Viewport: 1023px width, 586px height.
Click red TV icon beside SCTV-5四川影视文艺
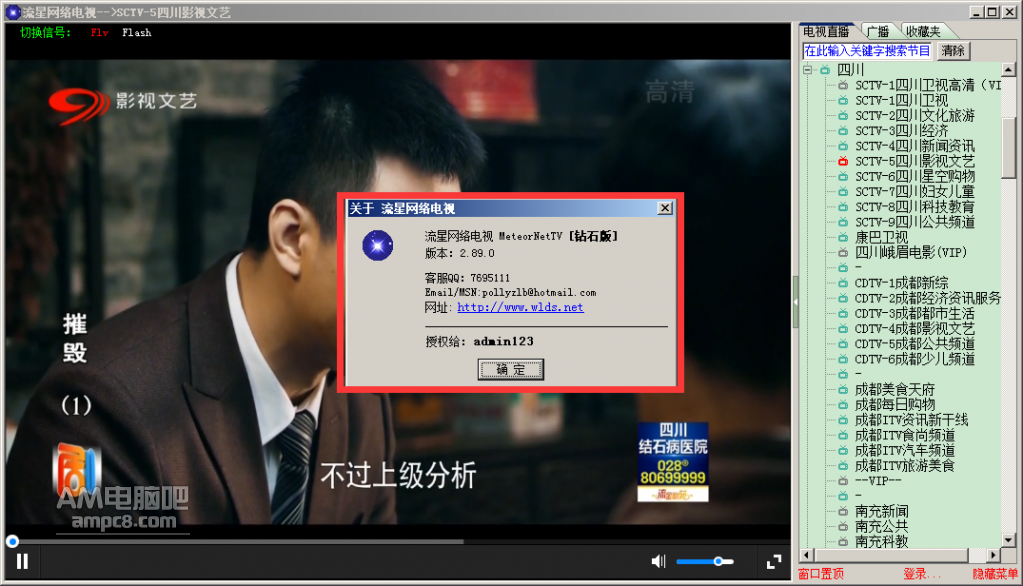tap(843, 161)
